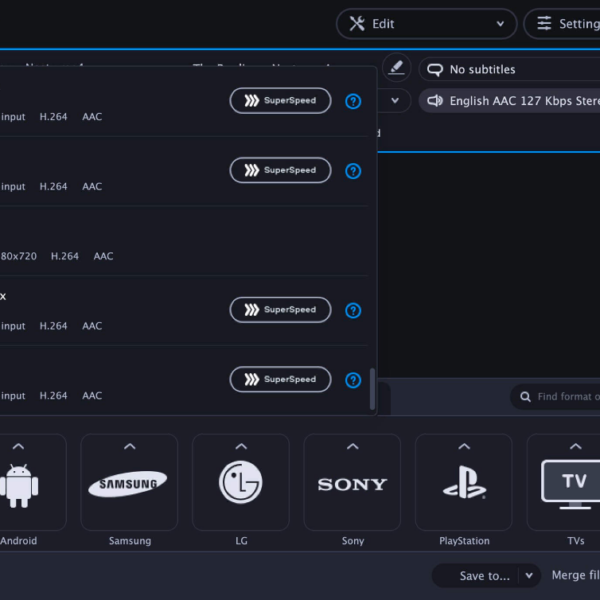This screenshot has width=600, height=600.
Task: Click the preset list vertical scrollbar
Action: pos(373,388)
